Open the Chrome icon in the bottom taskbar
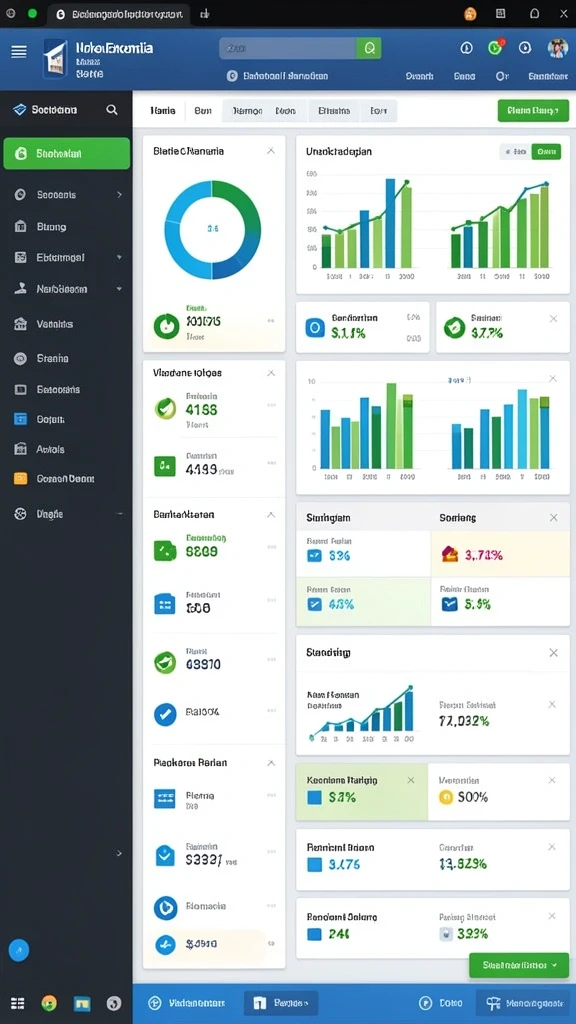Screen dimensions: 576x1024 [x=49, y=1003]
